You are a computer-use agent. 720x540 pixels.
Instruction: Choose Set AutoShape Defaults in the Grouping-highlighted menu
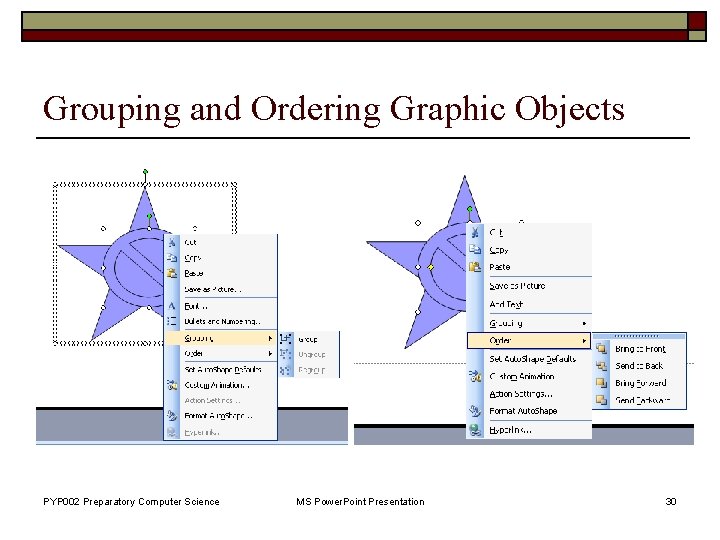coord(223,369)
